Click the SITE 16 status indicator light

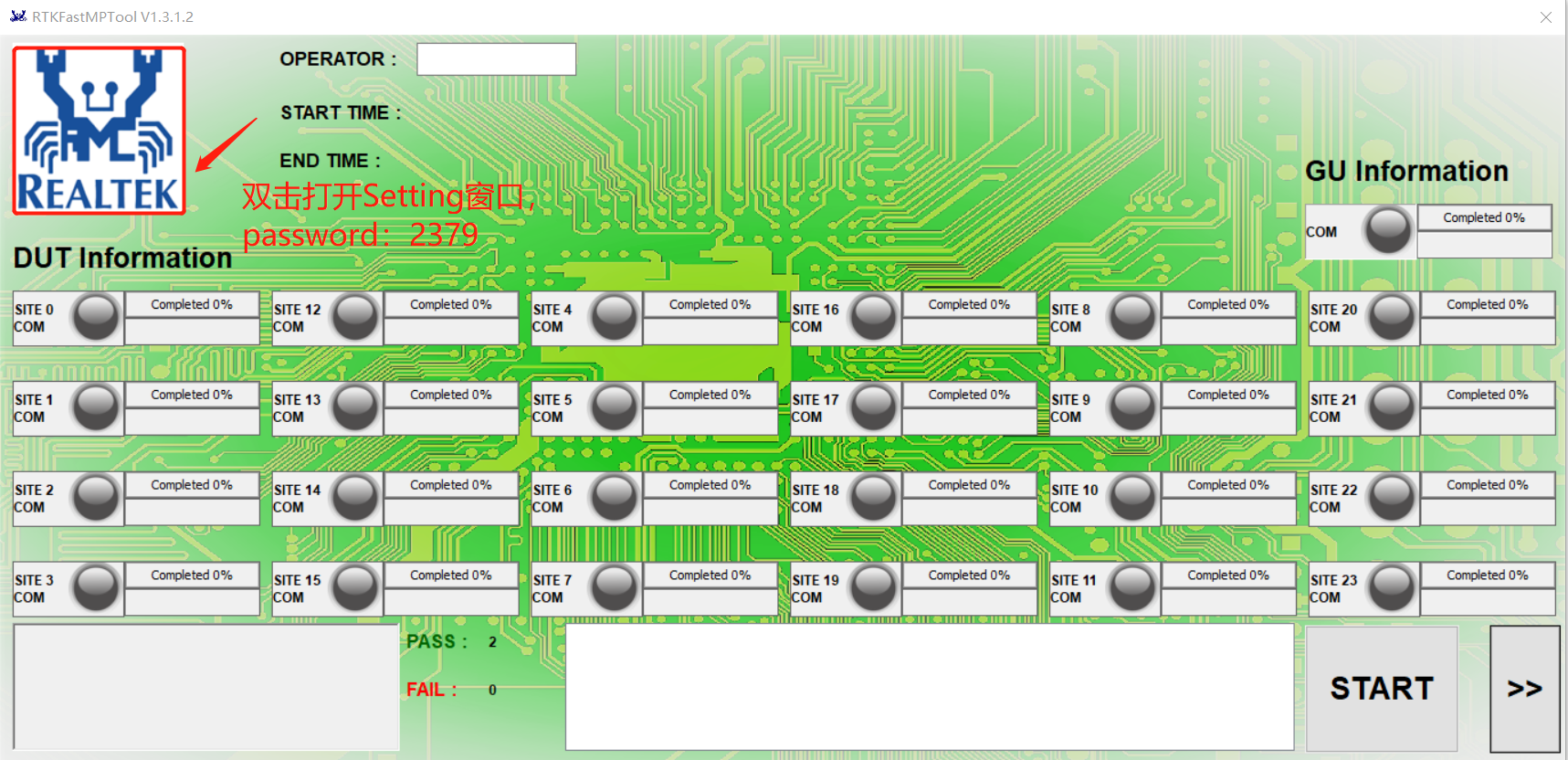873,317
